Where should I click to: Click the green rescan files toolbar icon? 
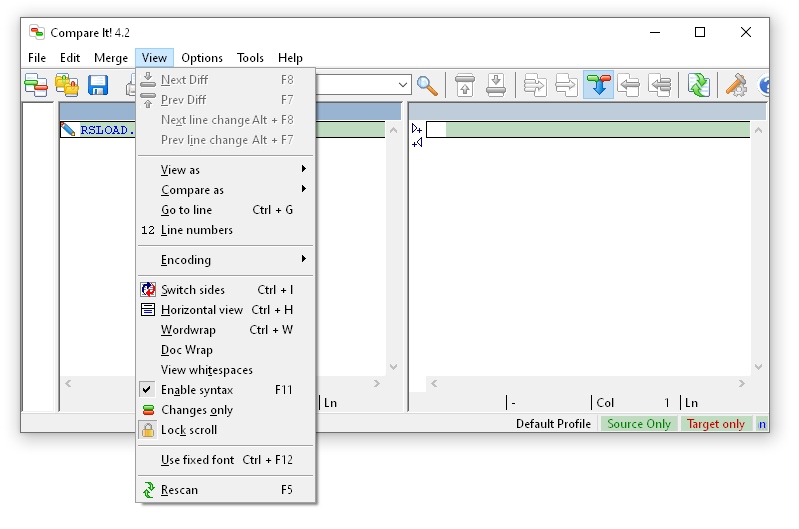point(699,85)
